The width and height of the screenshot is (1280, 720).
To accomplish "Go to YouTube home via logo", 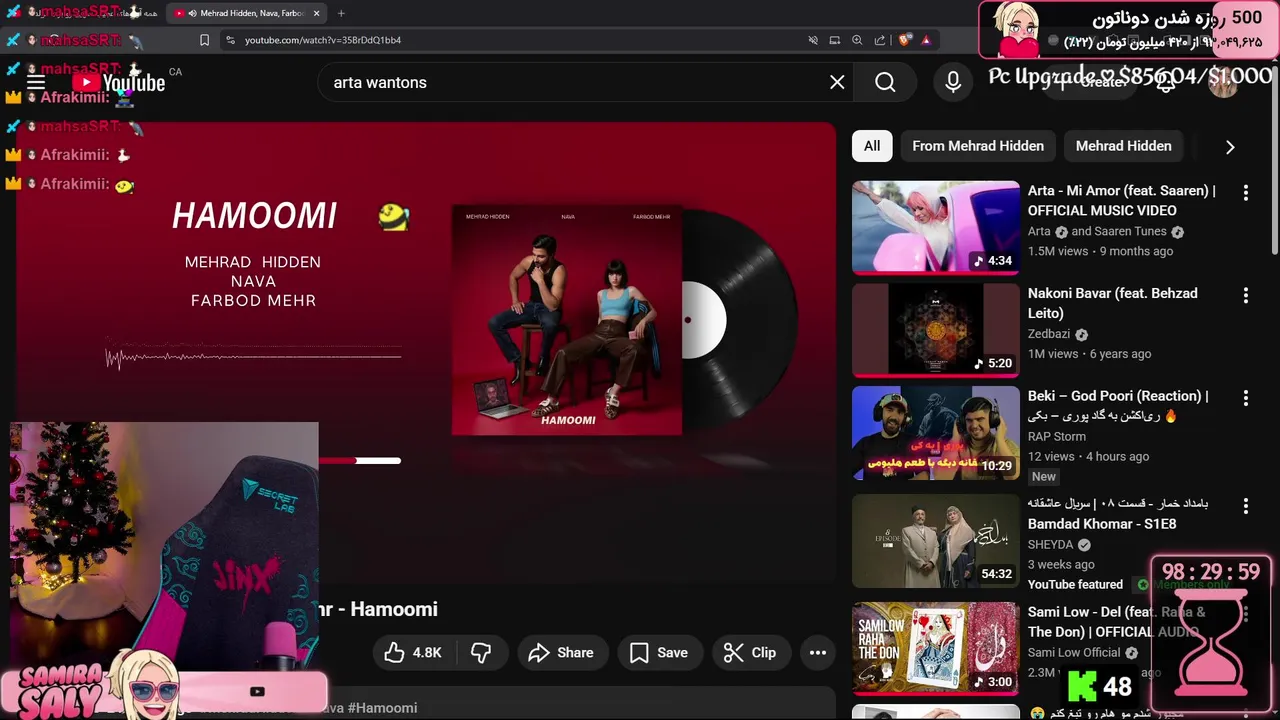I will [118, 83].
